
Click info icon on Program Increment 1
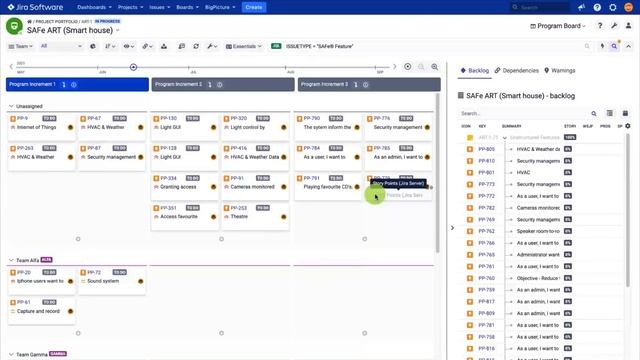point(74,84)
